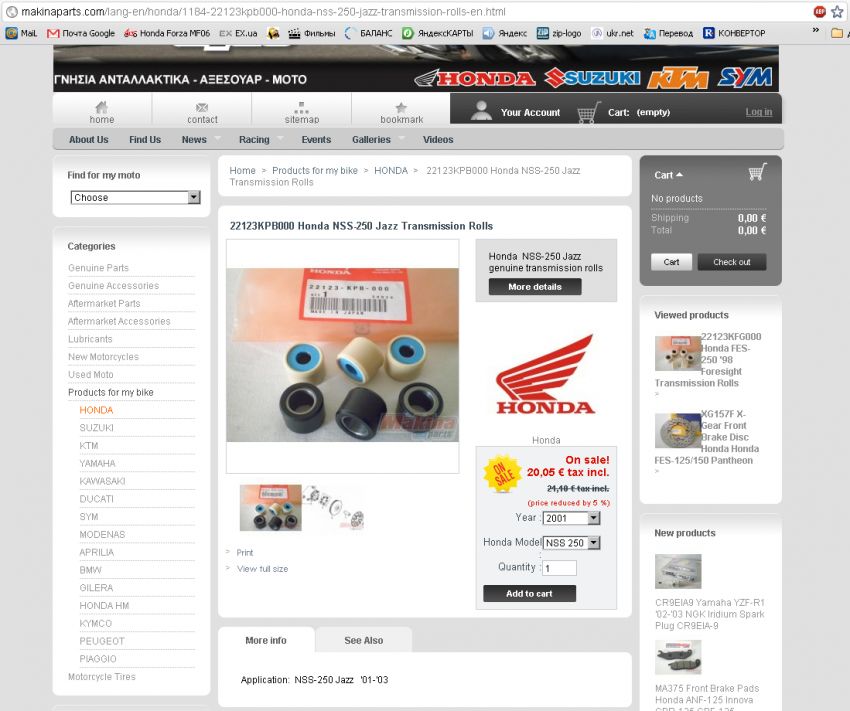850x711 pixels.
Task: Open the Videos menu item
Action: point(438,139)
